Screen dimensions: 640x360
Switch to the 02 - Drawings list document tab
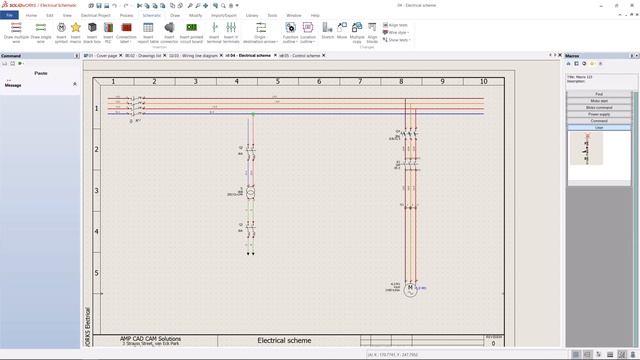tap(143, 56)
